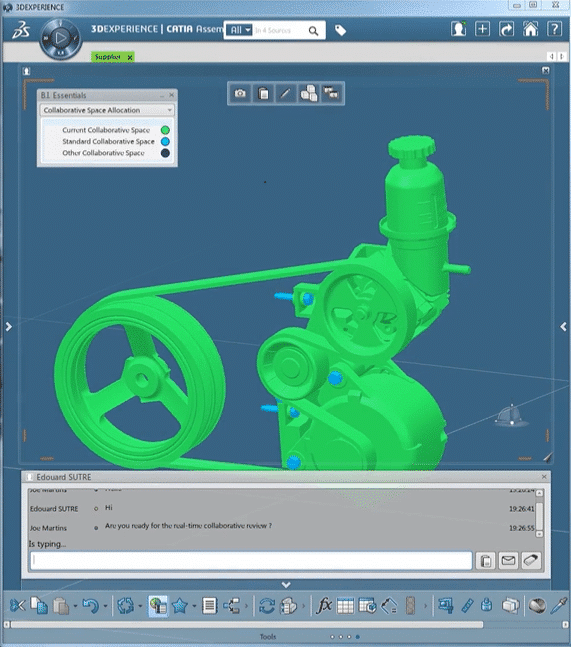Click the chat clipboard paste button

(x=486, y=561)
